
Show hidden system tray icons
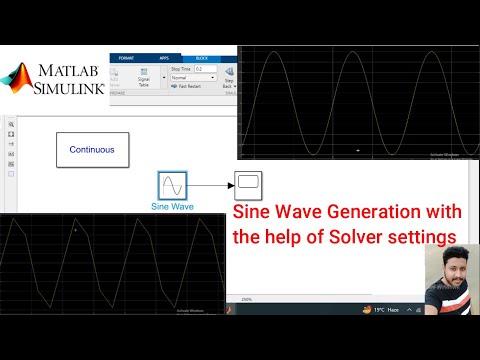[x=409, y=310]
